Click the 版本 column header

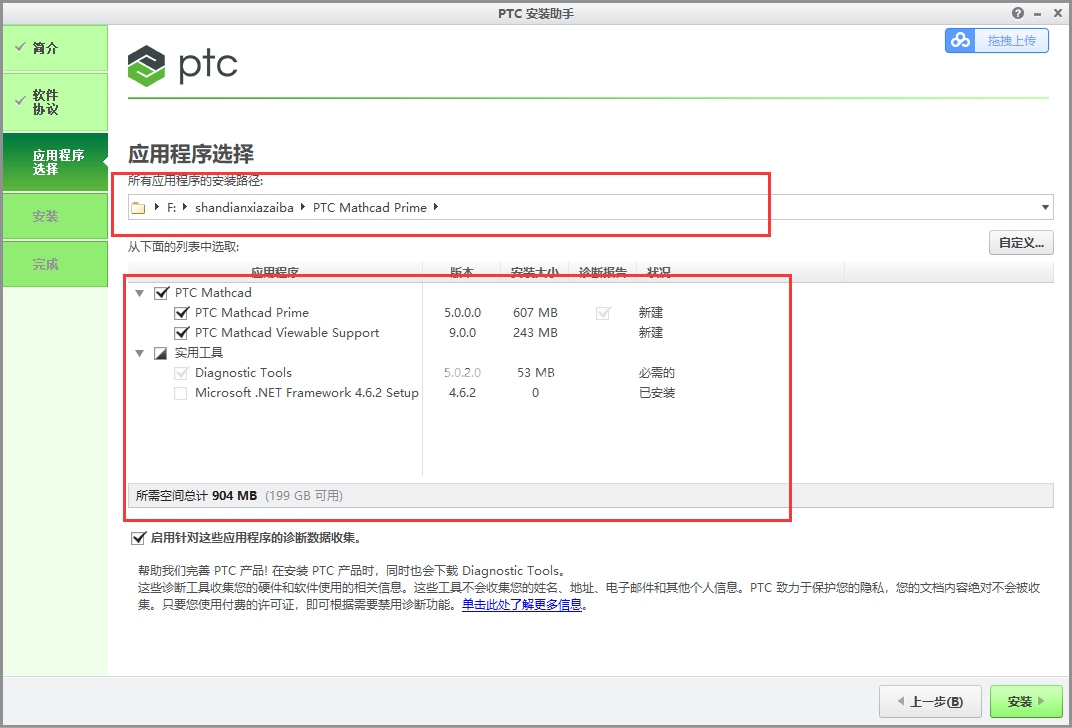click(x=461, y=272)
